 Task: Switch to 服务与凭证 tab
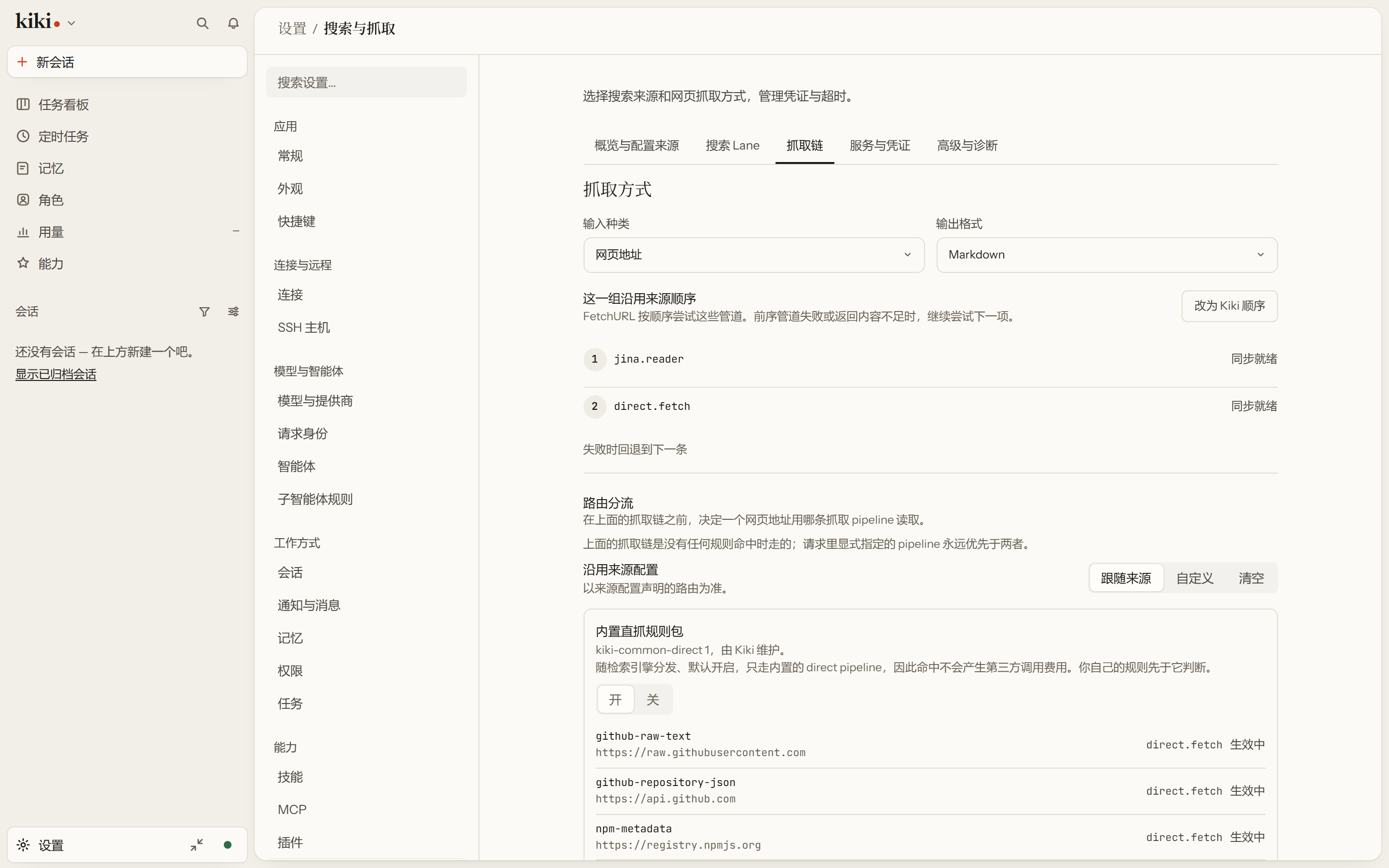click(880, 146)
